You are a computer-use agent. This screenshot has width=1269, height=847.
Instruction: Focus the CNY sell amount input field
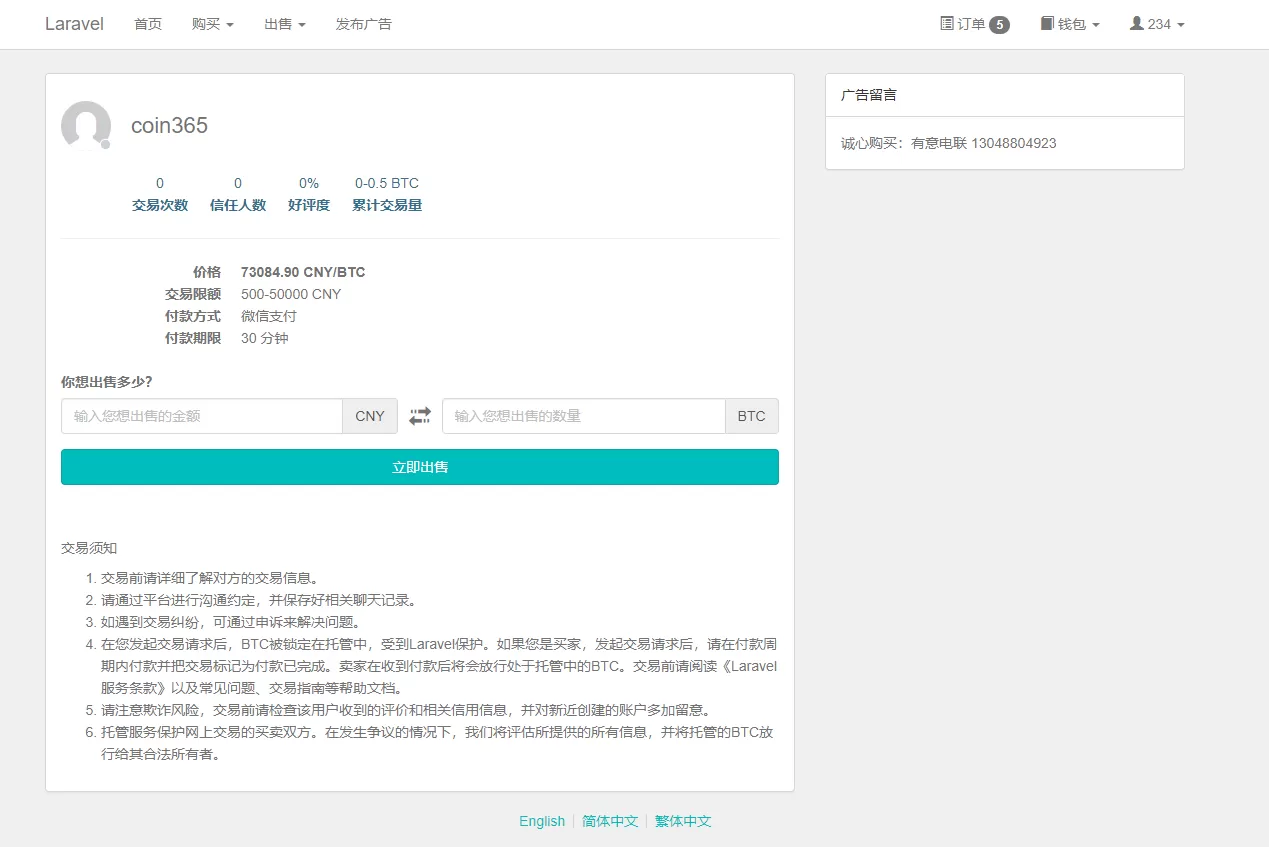pyautogui.click(x=202, y=416)
